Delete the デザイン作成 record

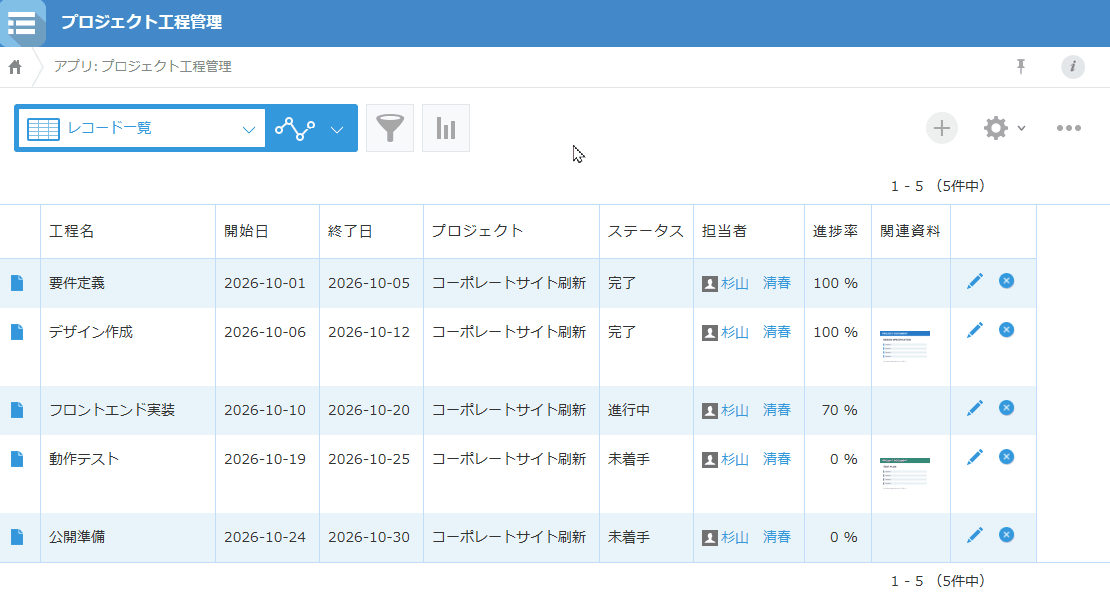point(1006,330)
